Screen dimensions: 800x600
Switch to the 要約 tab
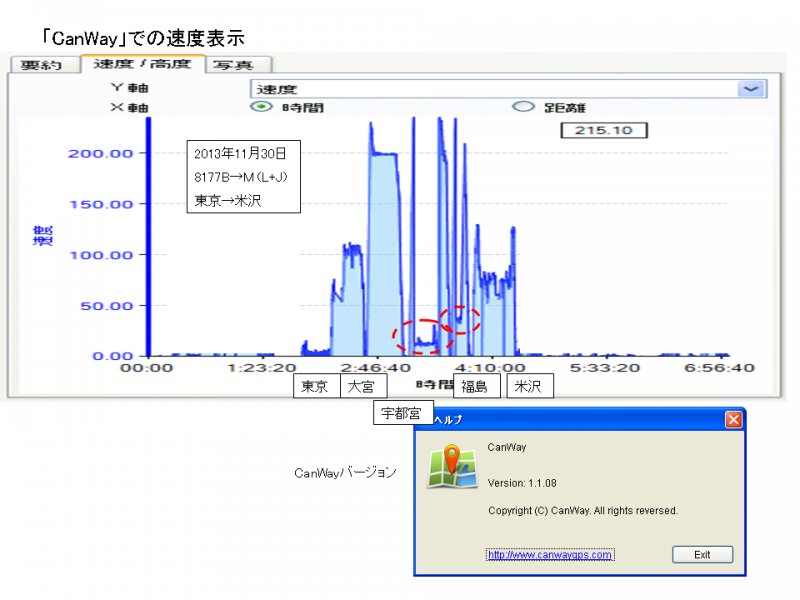(43, 65)
